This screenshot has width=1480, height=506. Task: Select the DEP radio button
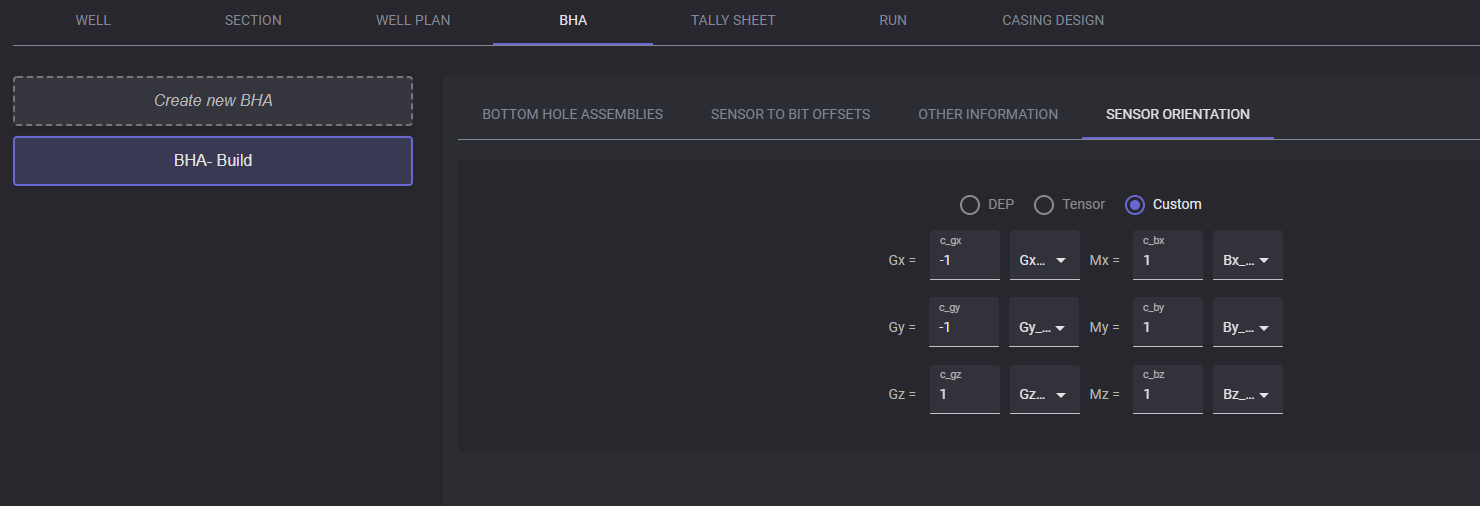click(x=970, y=205)
